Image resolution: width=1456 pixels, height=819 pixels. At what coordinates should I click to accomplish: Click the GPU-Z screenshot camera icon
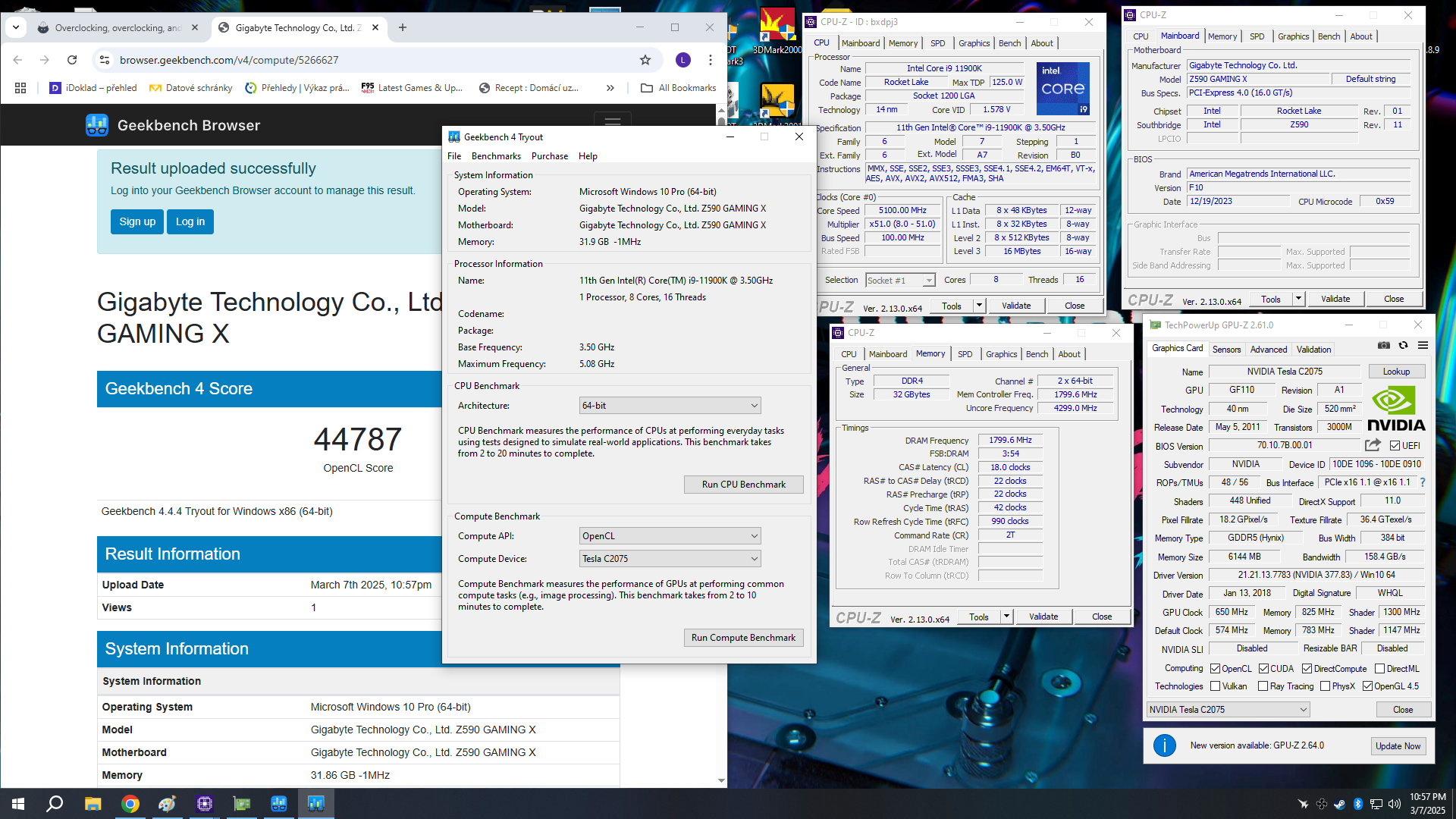tap(1384, 345)
